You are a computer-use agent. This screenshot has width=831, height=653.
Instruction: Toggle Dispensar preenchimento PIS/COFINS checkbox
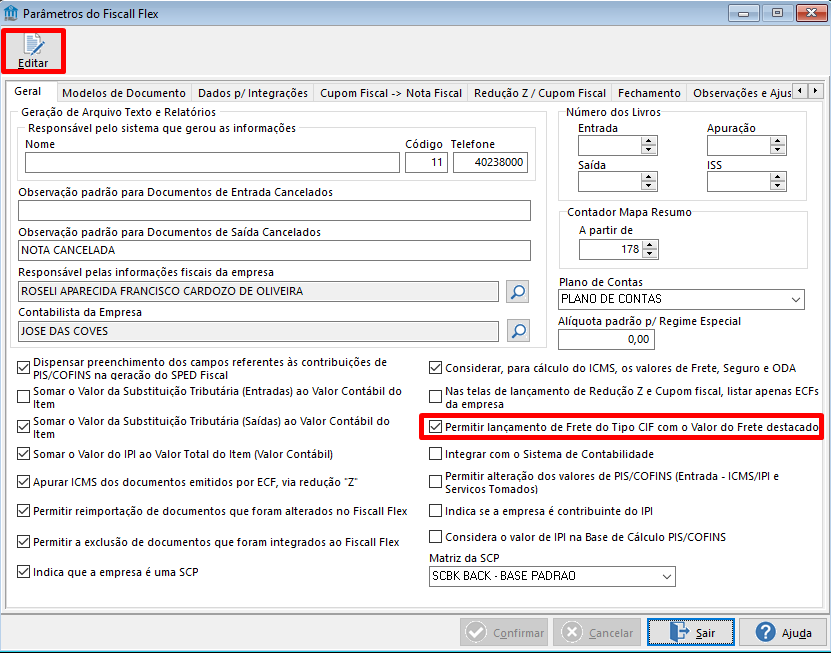[x=23, y=368]
